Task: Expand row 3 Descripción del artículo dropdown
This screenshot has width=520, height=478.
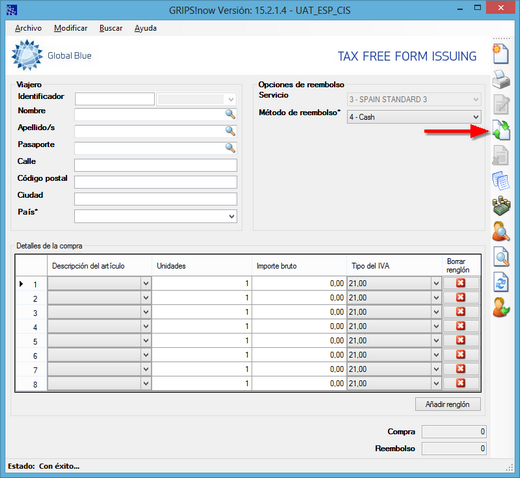Action: click(x=146, y=312)
